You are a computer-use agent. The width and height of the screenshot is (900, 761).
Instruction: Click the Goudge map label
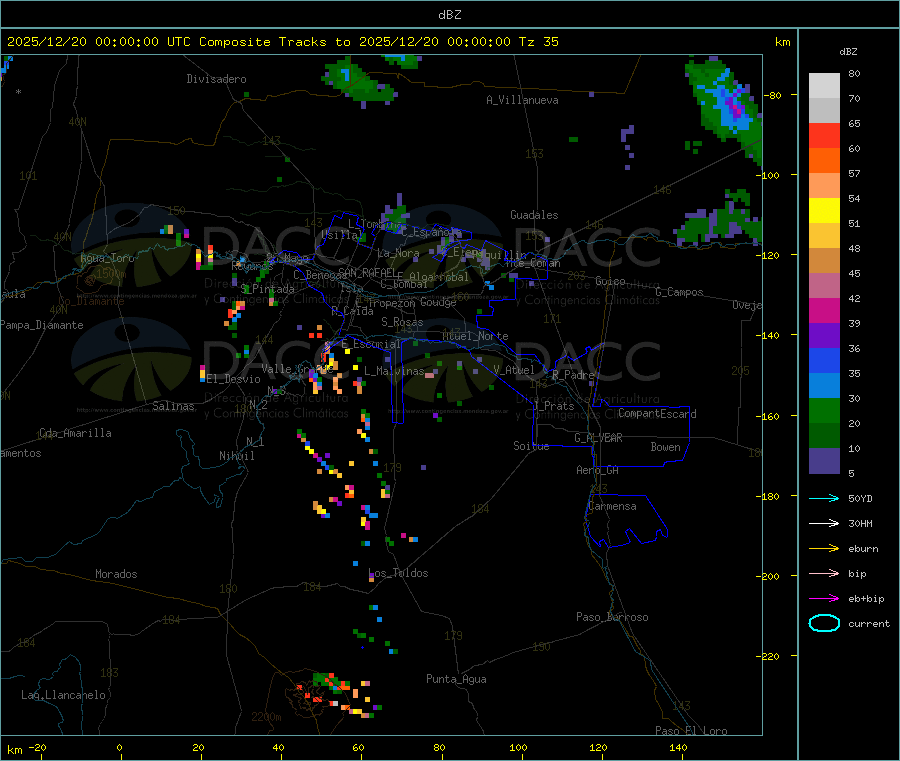438,302
